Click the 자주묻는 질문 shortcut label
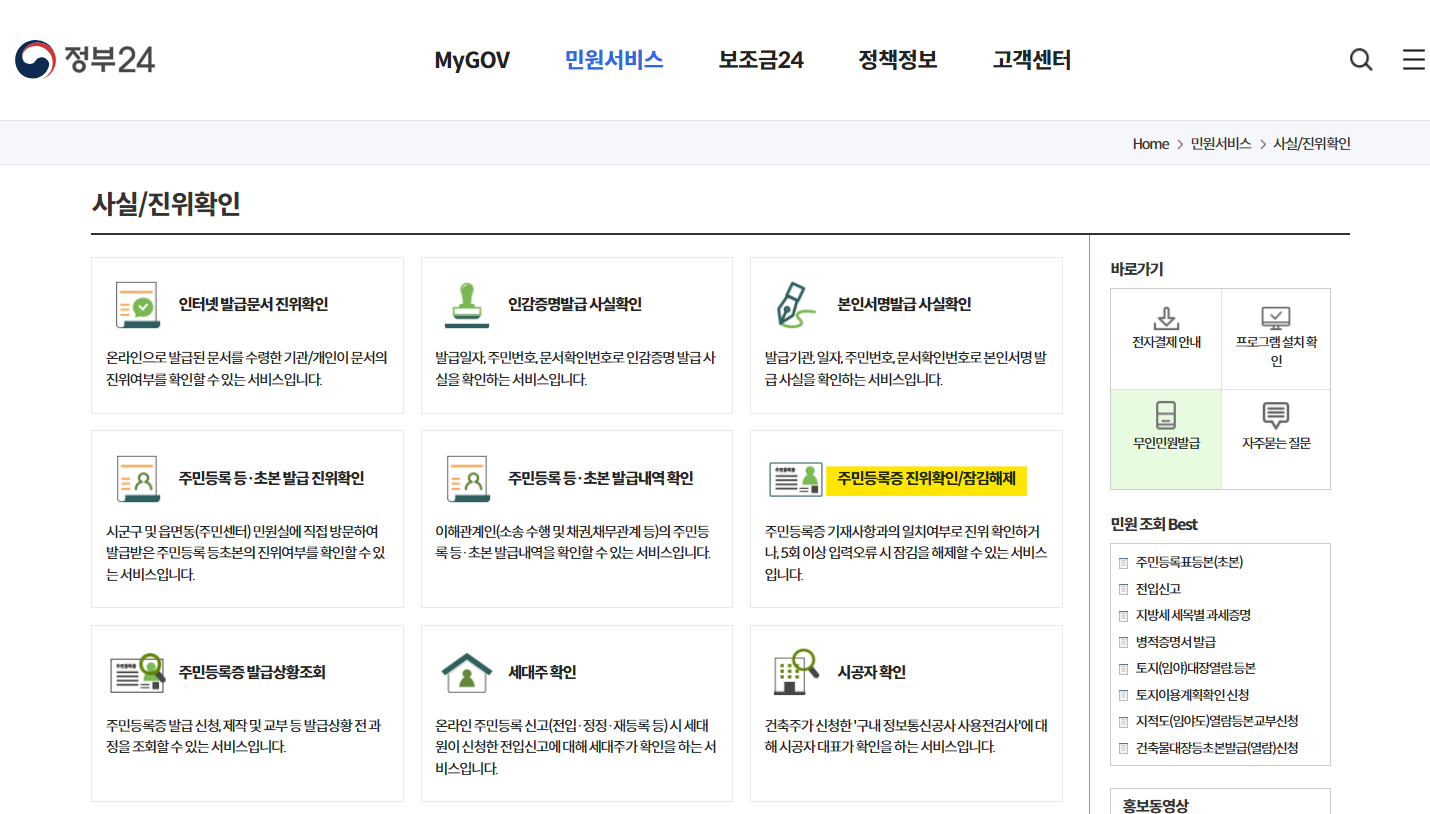Viewport: 1430px width, 814px height. point(1276,443)
